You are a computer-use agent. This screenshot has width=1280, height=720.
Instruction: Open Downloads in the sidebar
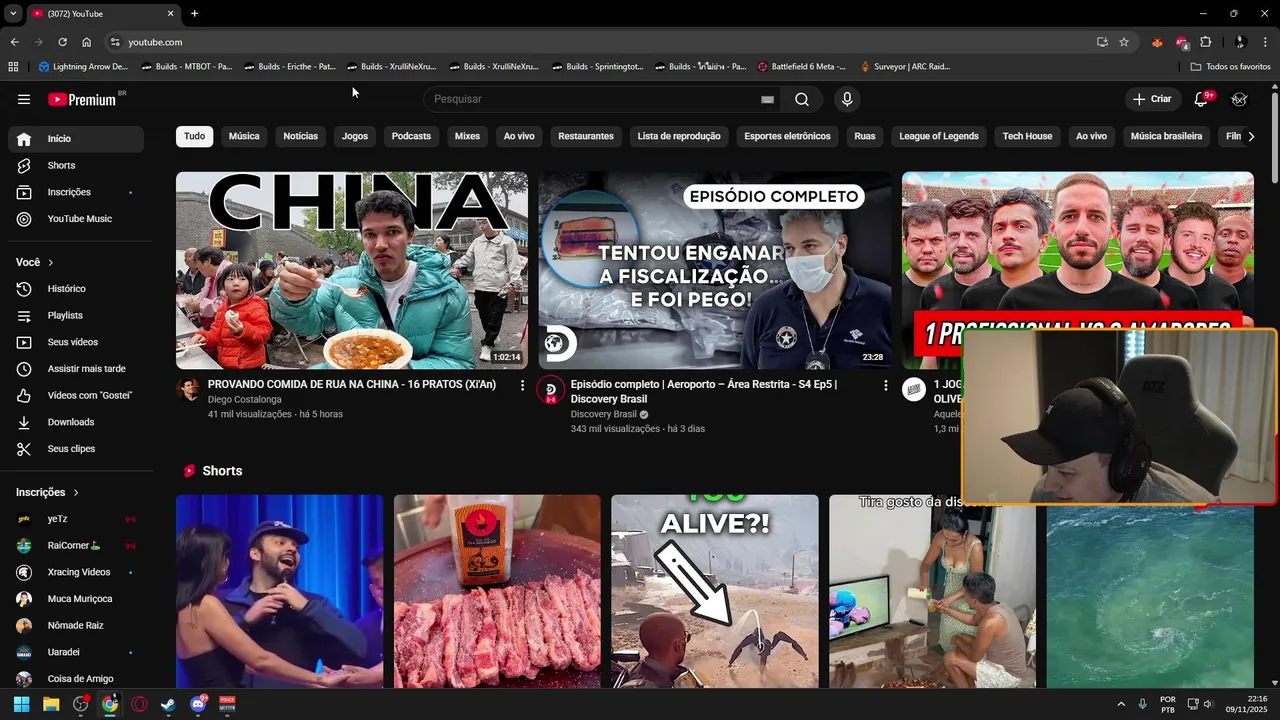click(x=76, y=422)
